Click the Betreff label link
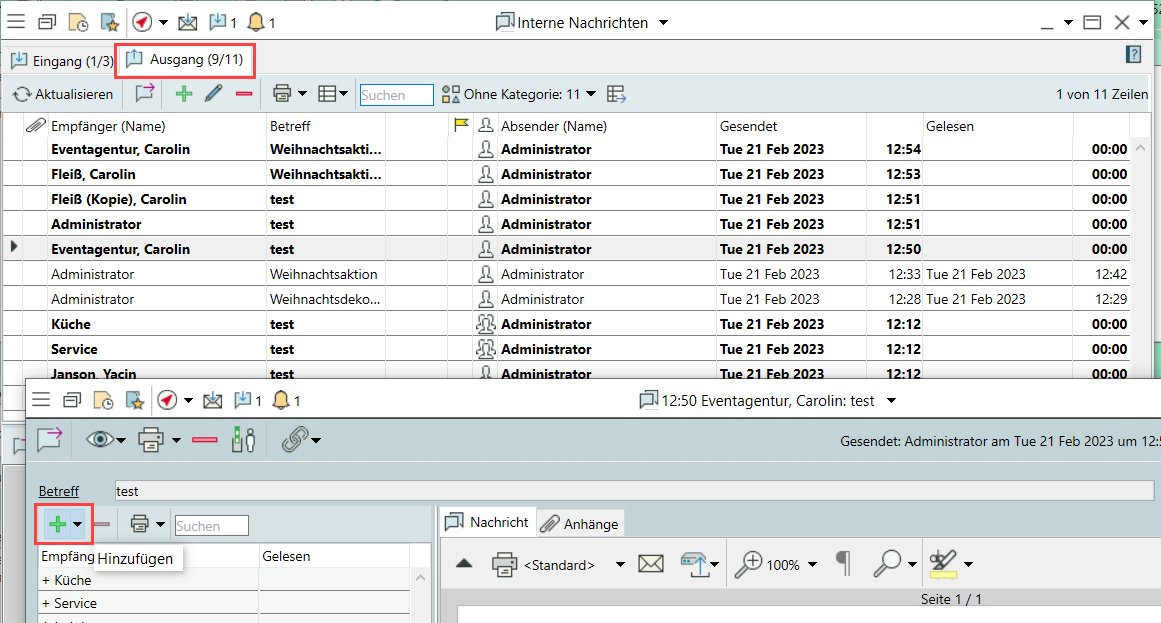This screenshot has height=623, width=1161. (59, 491)
